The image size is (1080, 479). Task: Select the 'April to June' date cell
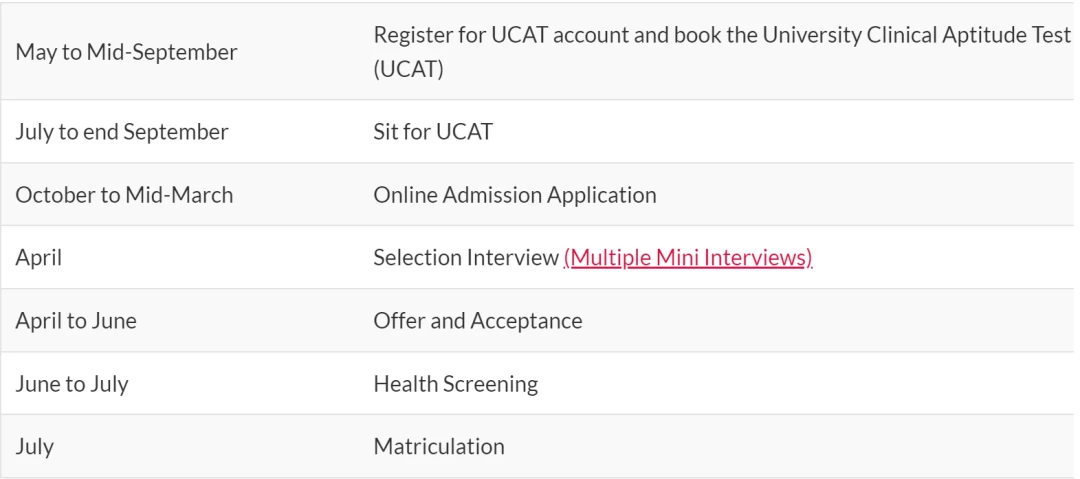point(76,321)
